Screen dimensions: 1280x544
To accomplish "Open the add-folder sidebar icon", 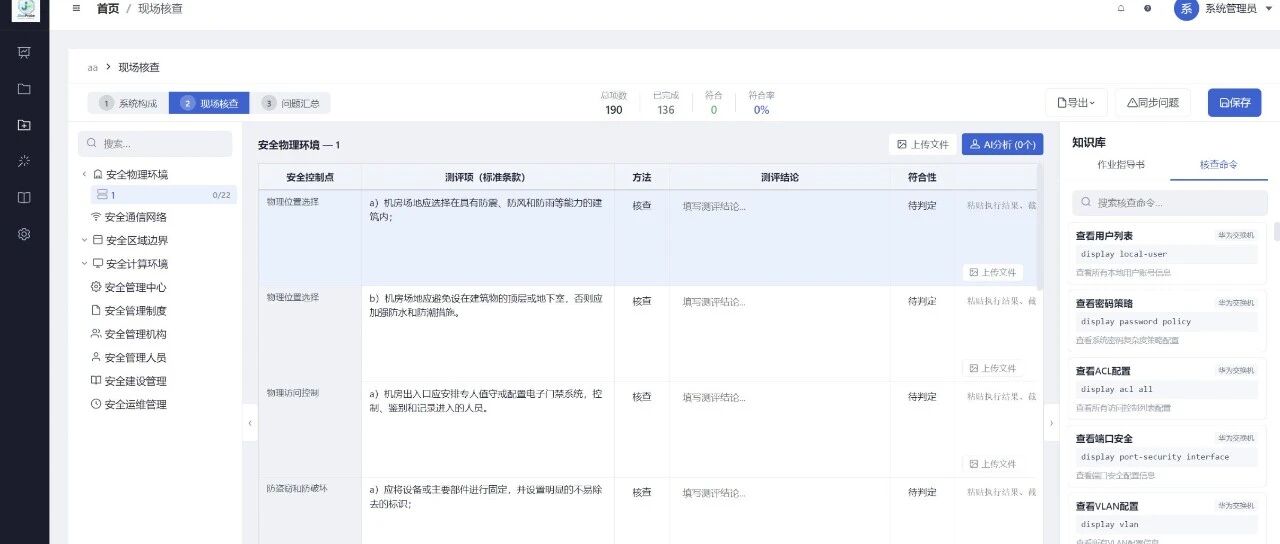I will point(24,125).
